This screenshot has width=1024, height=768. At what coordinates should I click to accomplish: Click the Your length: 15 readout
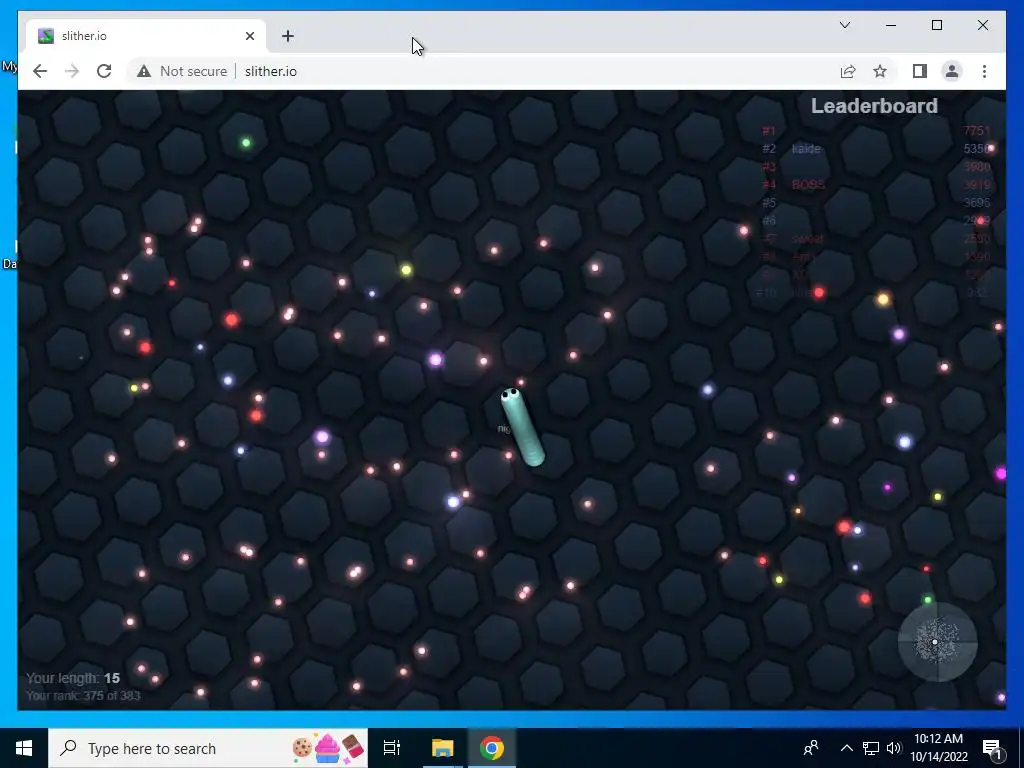[72, 679]
